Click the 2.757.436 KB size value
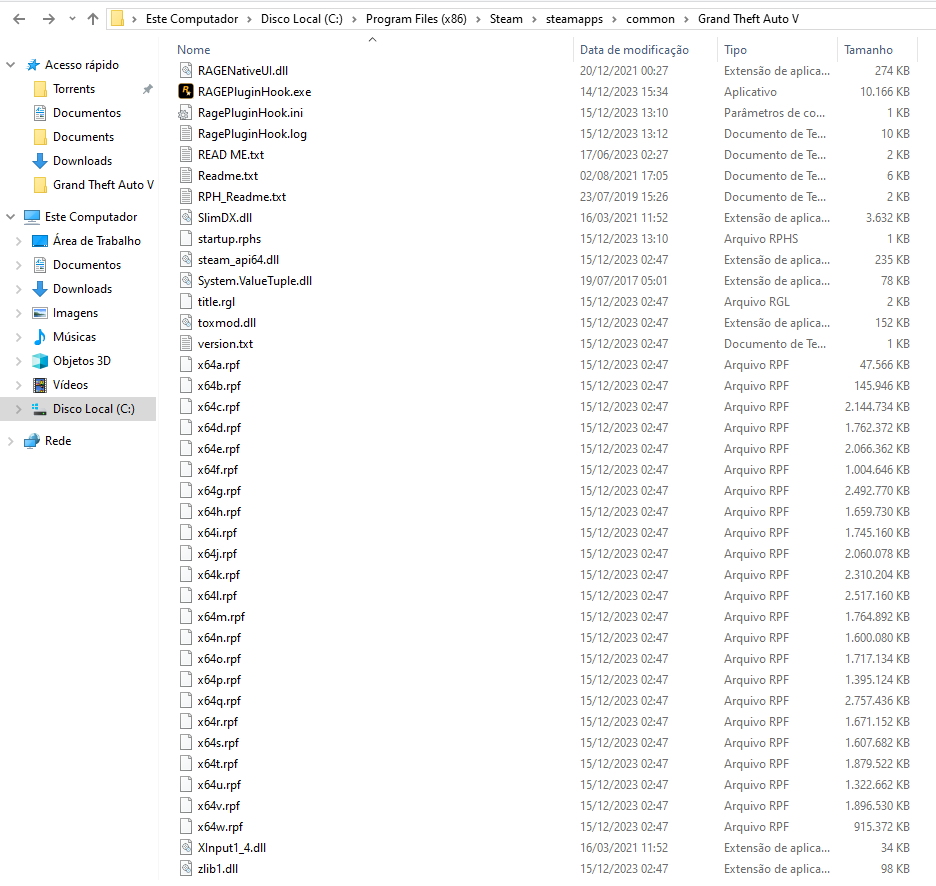Viewport: 936px width, 886px height. tap(877, 700)
